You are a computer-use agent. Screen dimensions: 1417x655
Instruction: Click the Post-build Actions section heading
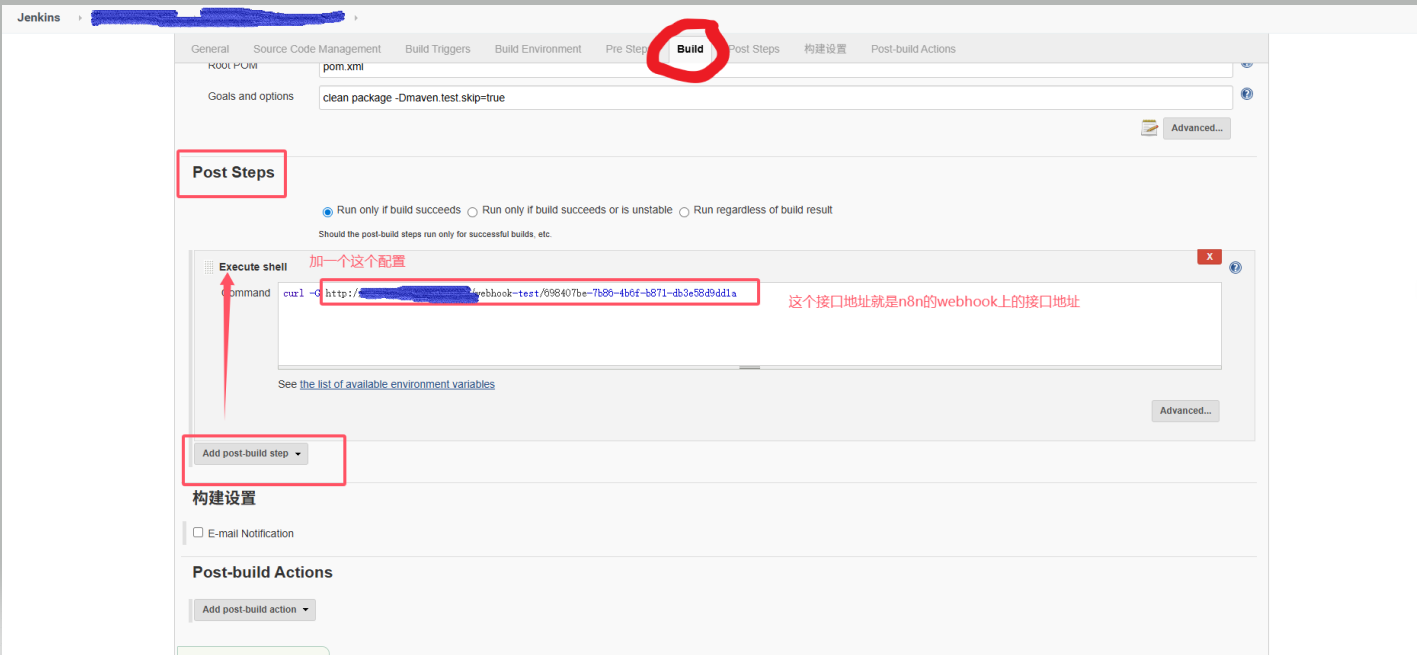point(262,572)
